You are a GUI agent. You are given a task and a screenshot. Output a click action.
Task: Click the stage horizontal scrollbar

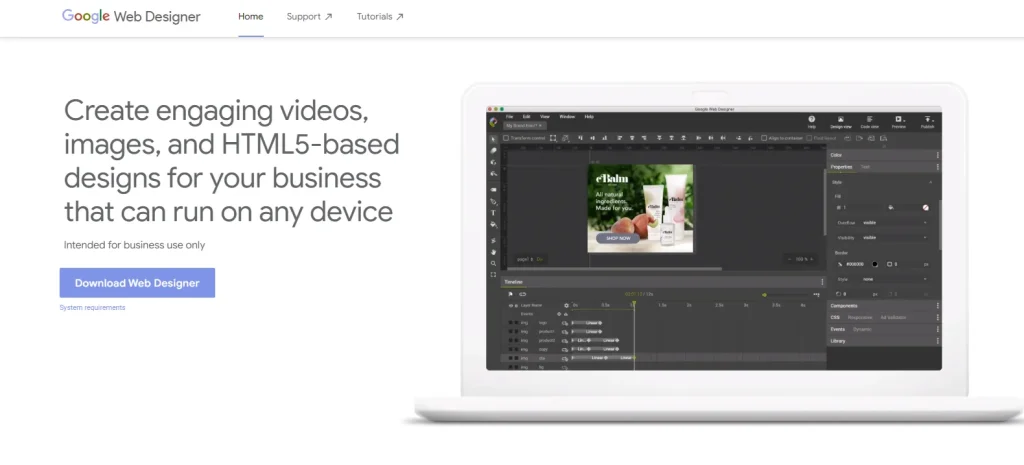(x=614, y=268)
